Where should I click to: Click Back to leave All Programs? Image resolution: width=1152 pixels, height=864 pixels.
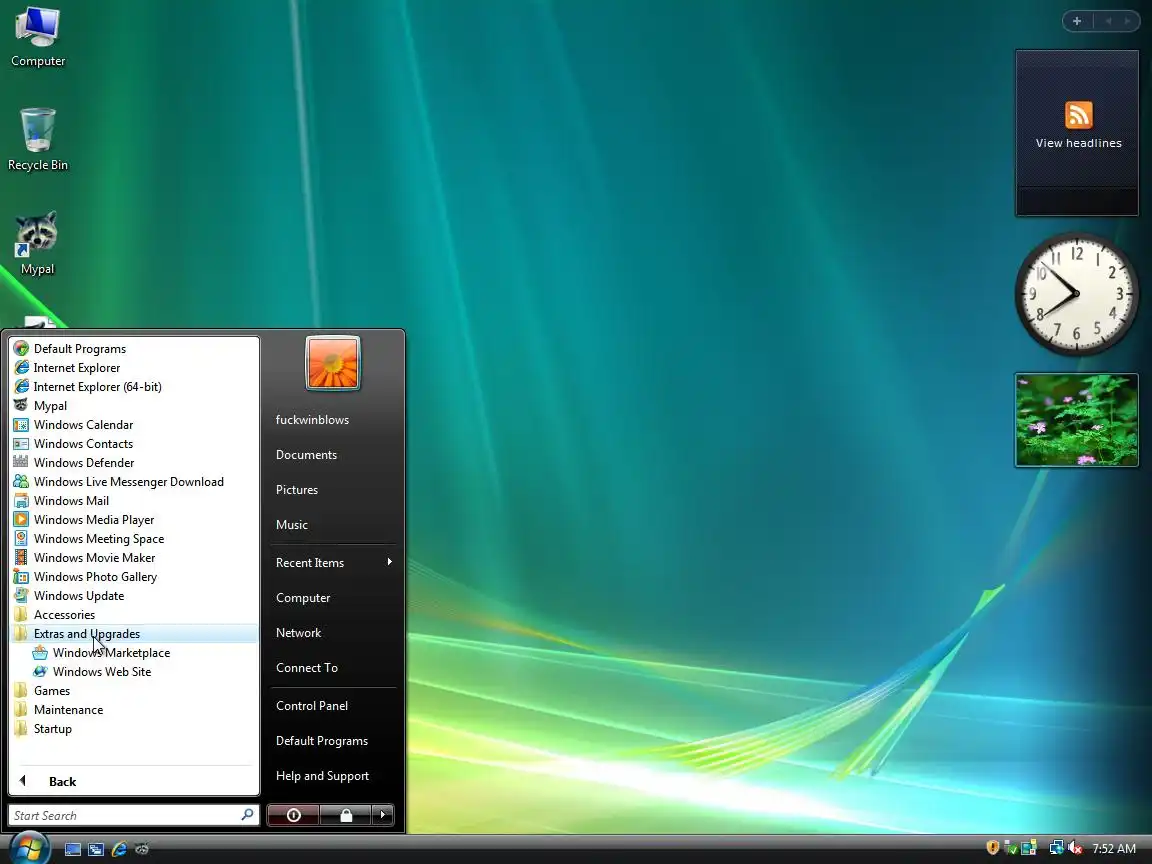(x=134, y=782)
